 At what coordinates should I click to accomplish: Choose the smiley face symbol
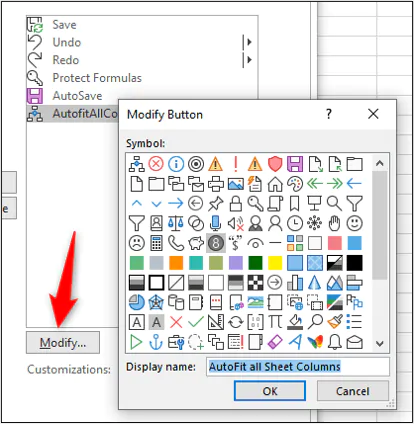[354, 223]
